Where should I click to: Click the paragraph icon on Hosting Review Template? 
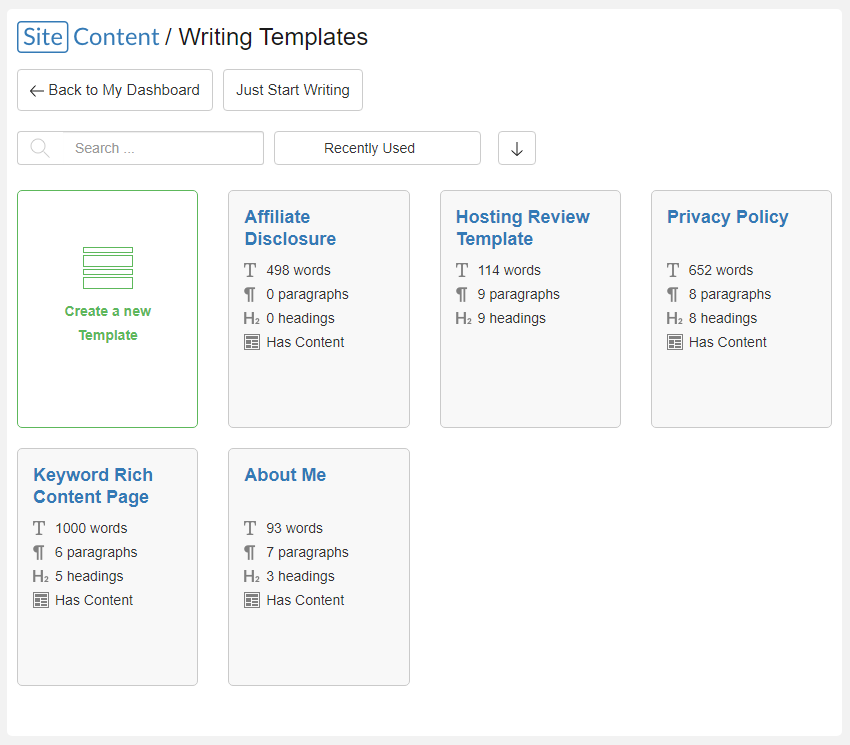[x=461, y=294]
